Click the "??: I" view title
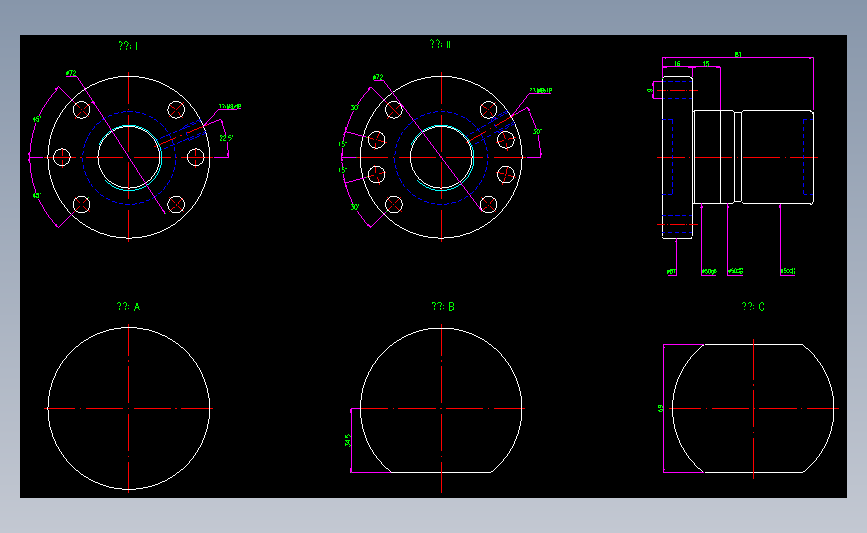 click(128, 46)
